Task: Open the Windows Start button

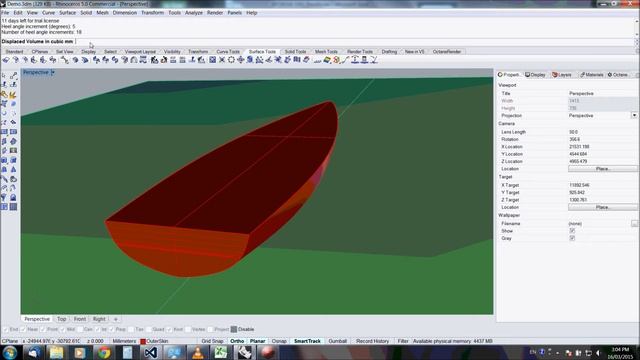Action: tap(10, 352)
